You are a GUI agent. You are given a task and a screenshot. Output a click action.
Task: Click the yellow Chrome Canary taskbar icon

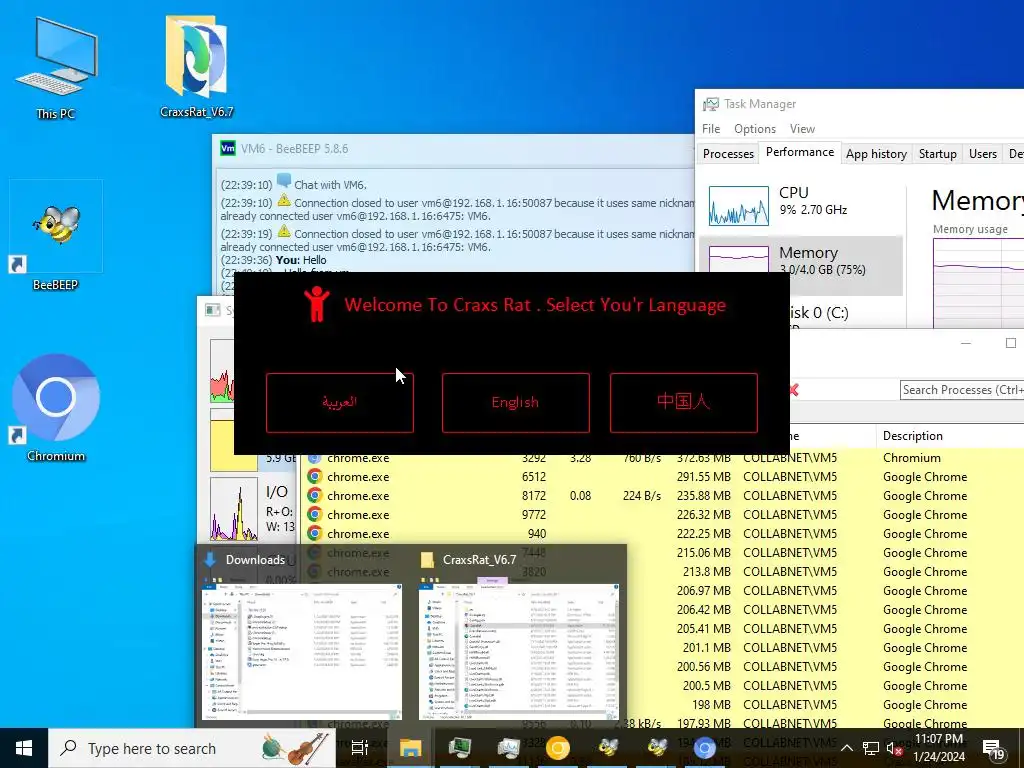(x=558, y=748)
